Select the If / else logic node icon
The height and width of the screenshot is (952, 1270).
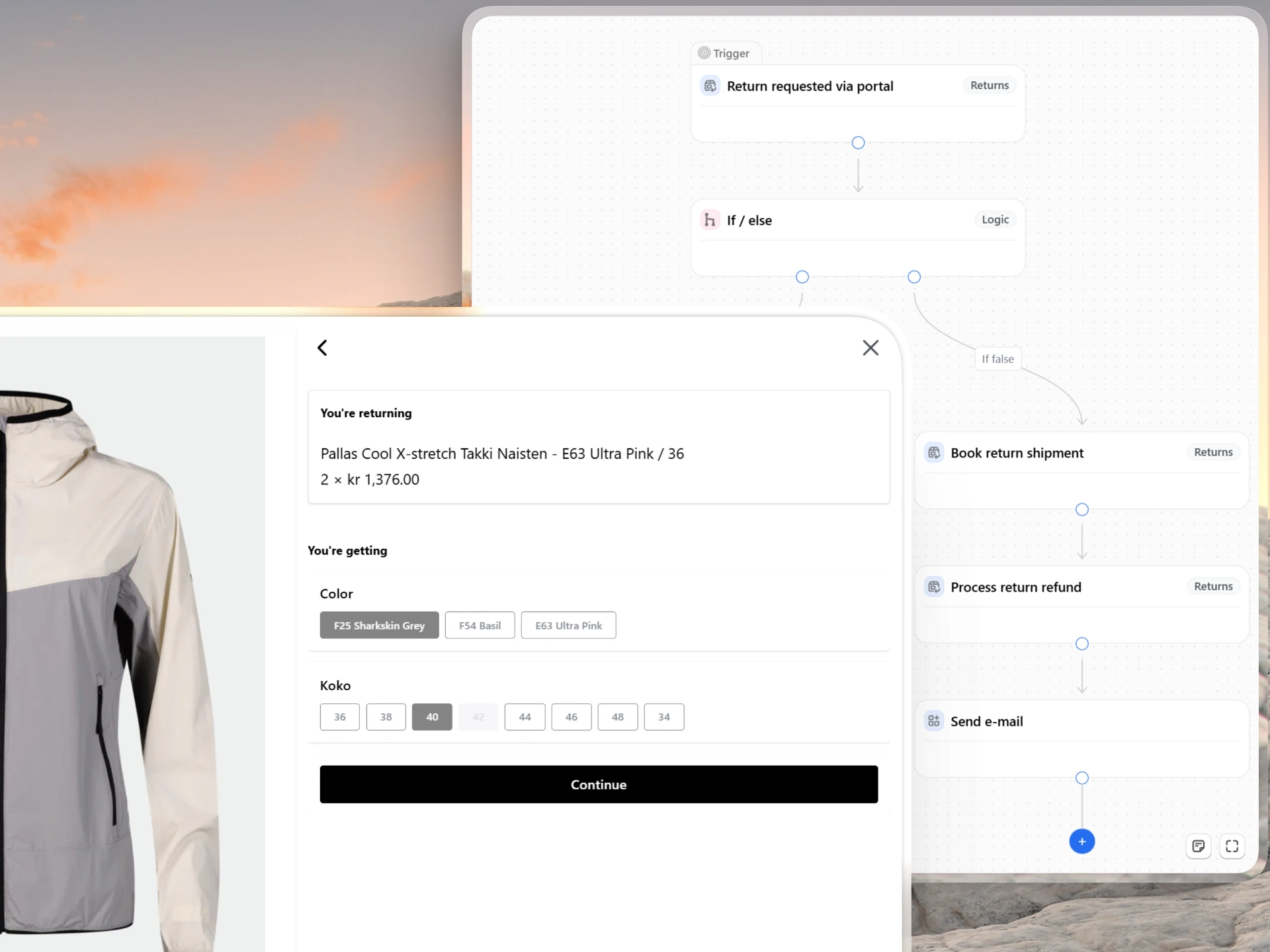(710, 220)
